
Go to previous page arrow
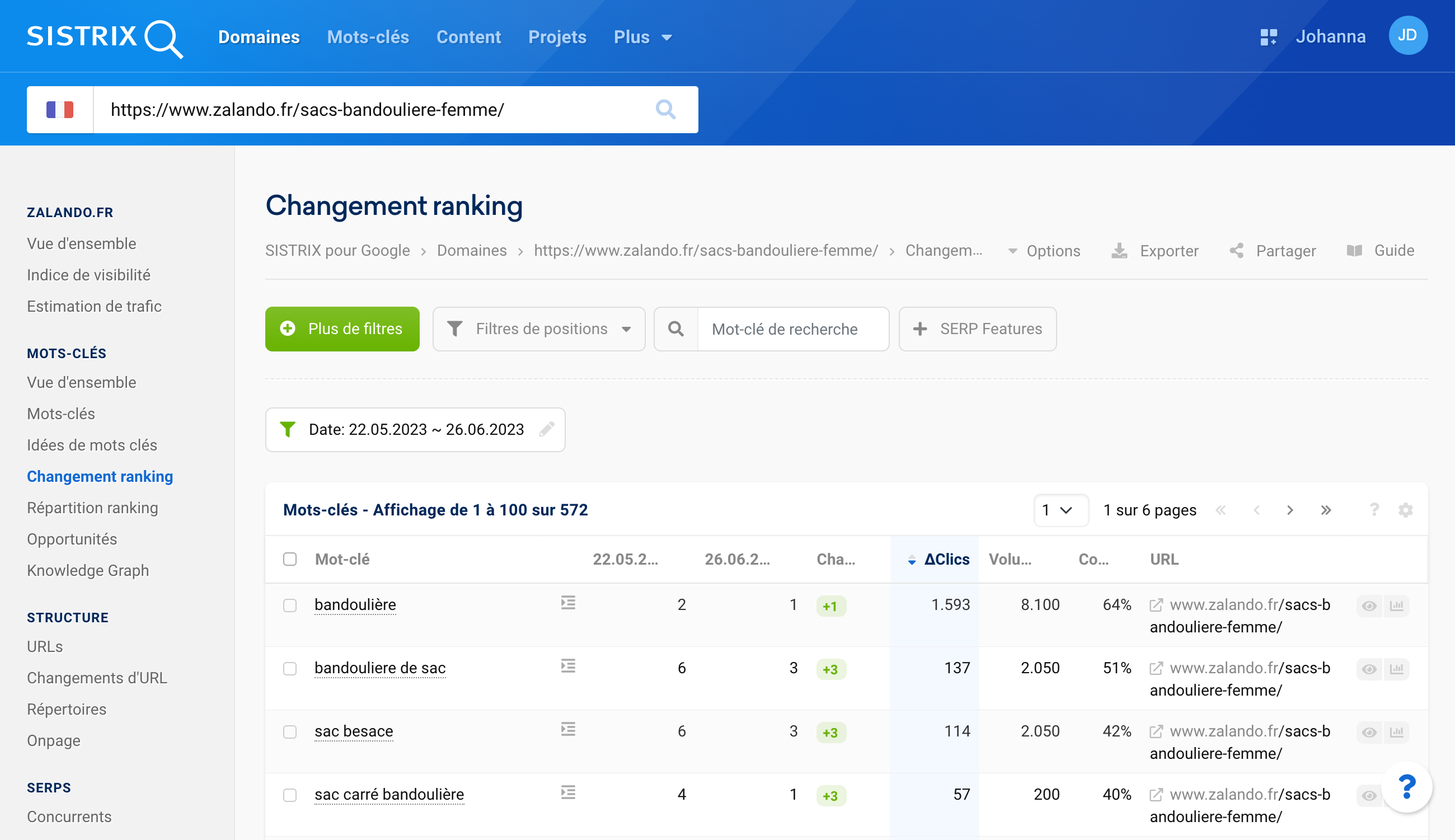coord(1256,510)
